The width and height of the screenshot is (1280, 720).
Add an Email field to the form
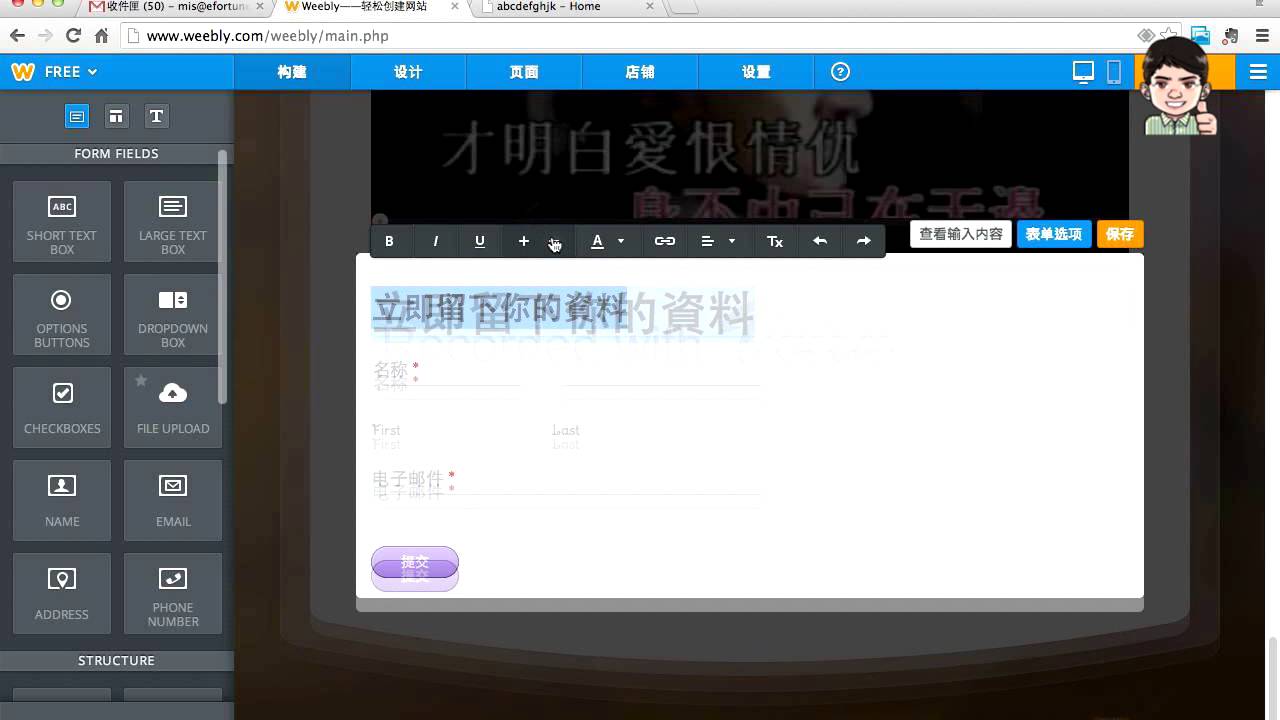coord(173,500)
